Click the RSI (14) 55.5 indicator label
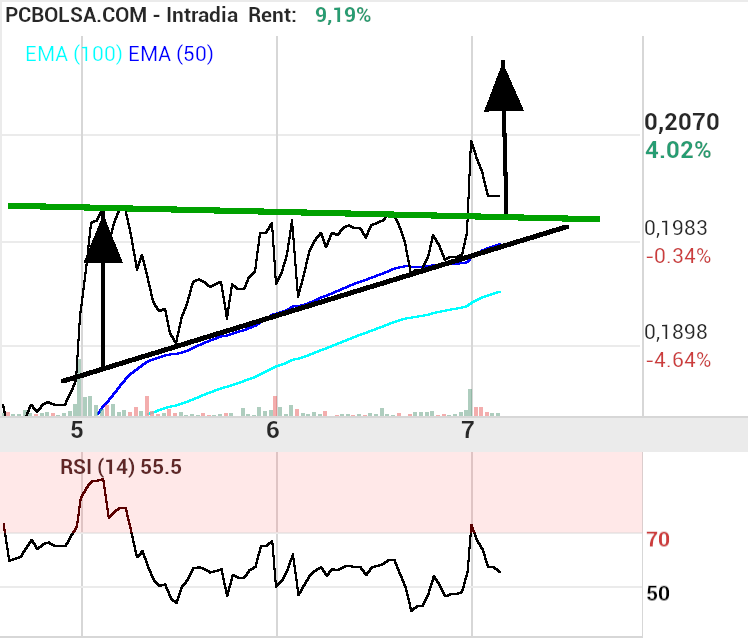Image resolution: width=748 pixels, height=638 pixels. 120,465
